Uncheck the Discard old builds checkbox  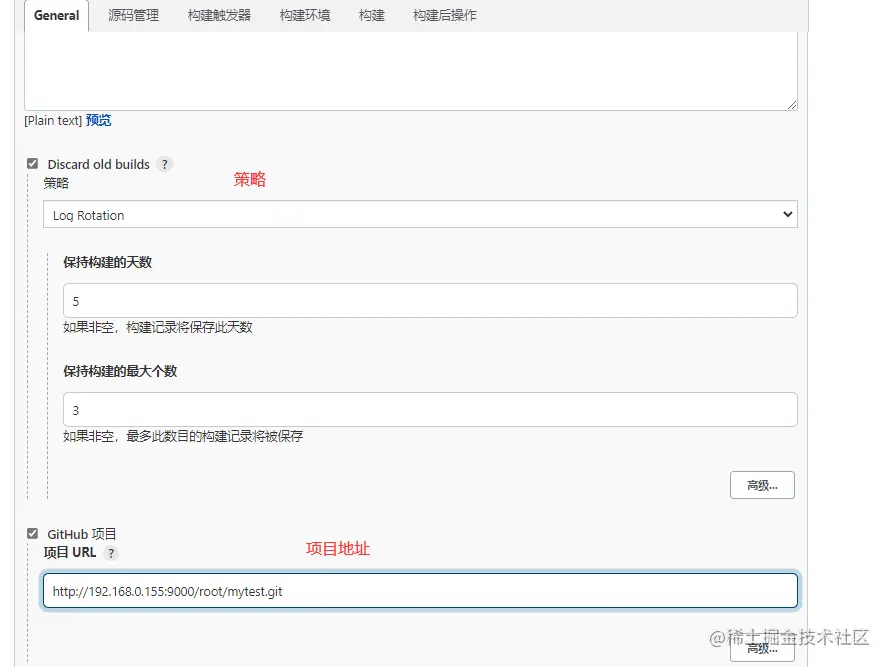(x=32, y=164)
